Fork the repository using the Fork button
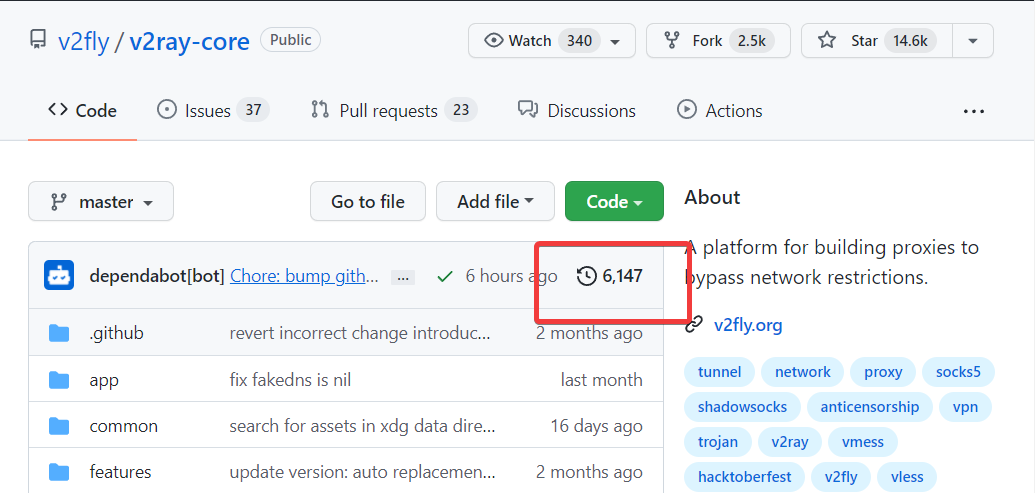 point(718,41)
